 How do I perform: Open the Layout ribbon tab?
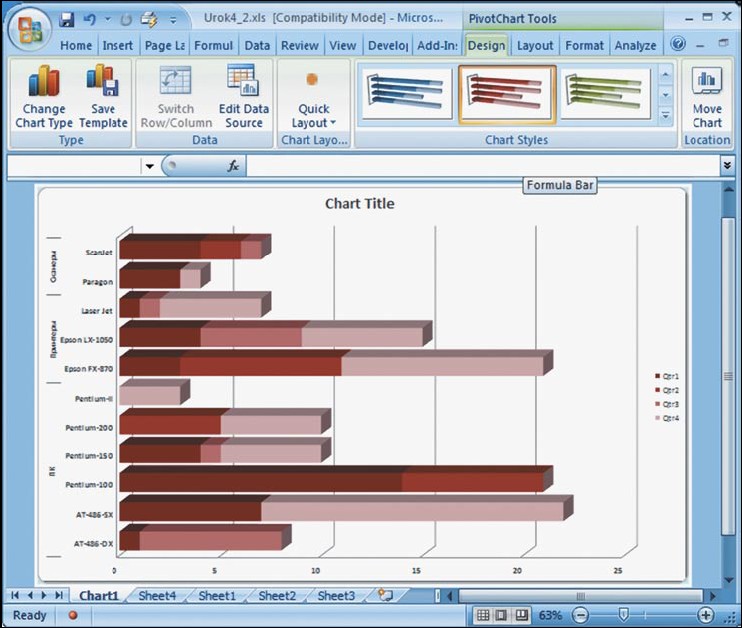pyautogui.click(x=535, y=45)
